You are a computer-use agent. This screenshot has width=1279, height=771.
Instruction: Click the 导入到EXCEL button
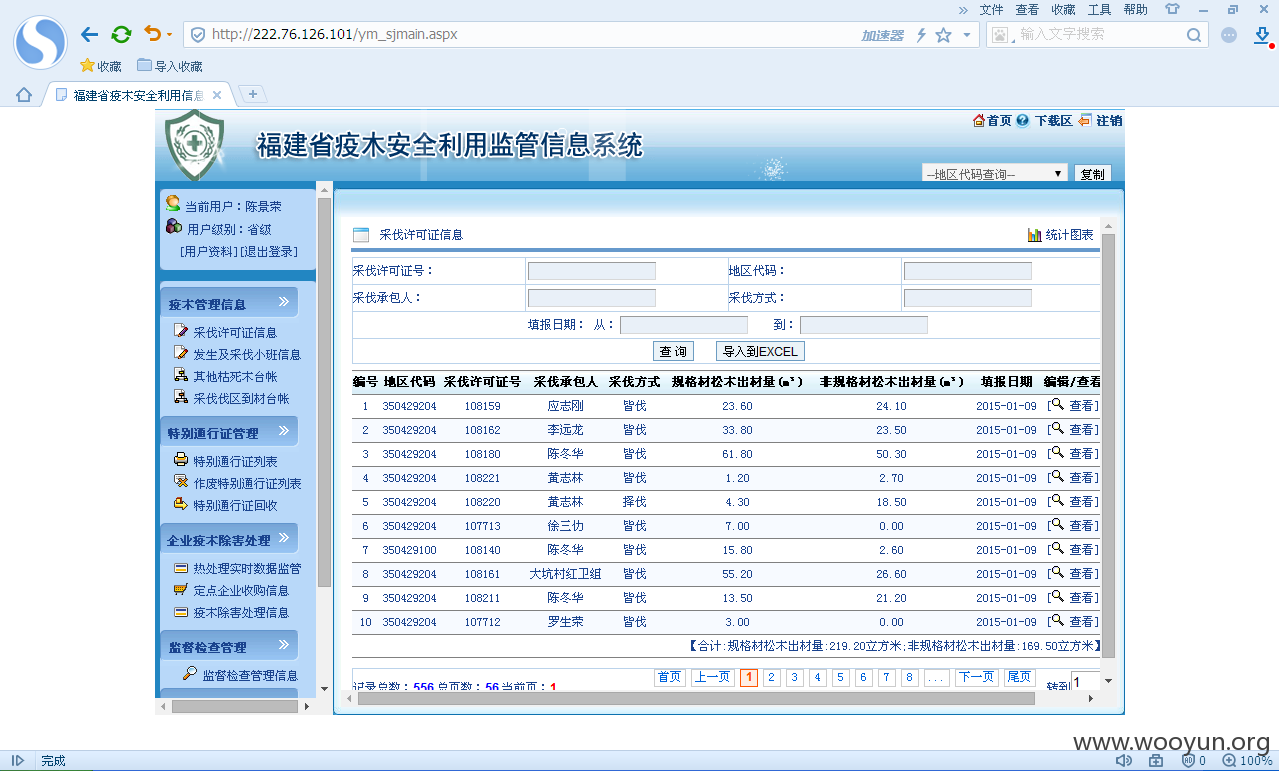point(760,352)
